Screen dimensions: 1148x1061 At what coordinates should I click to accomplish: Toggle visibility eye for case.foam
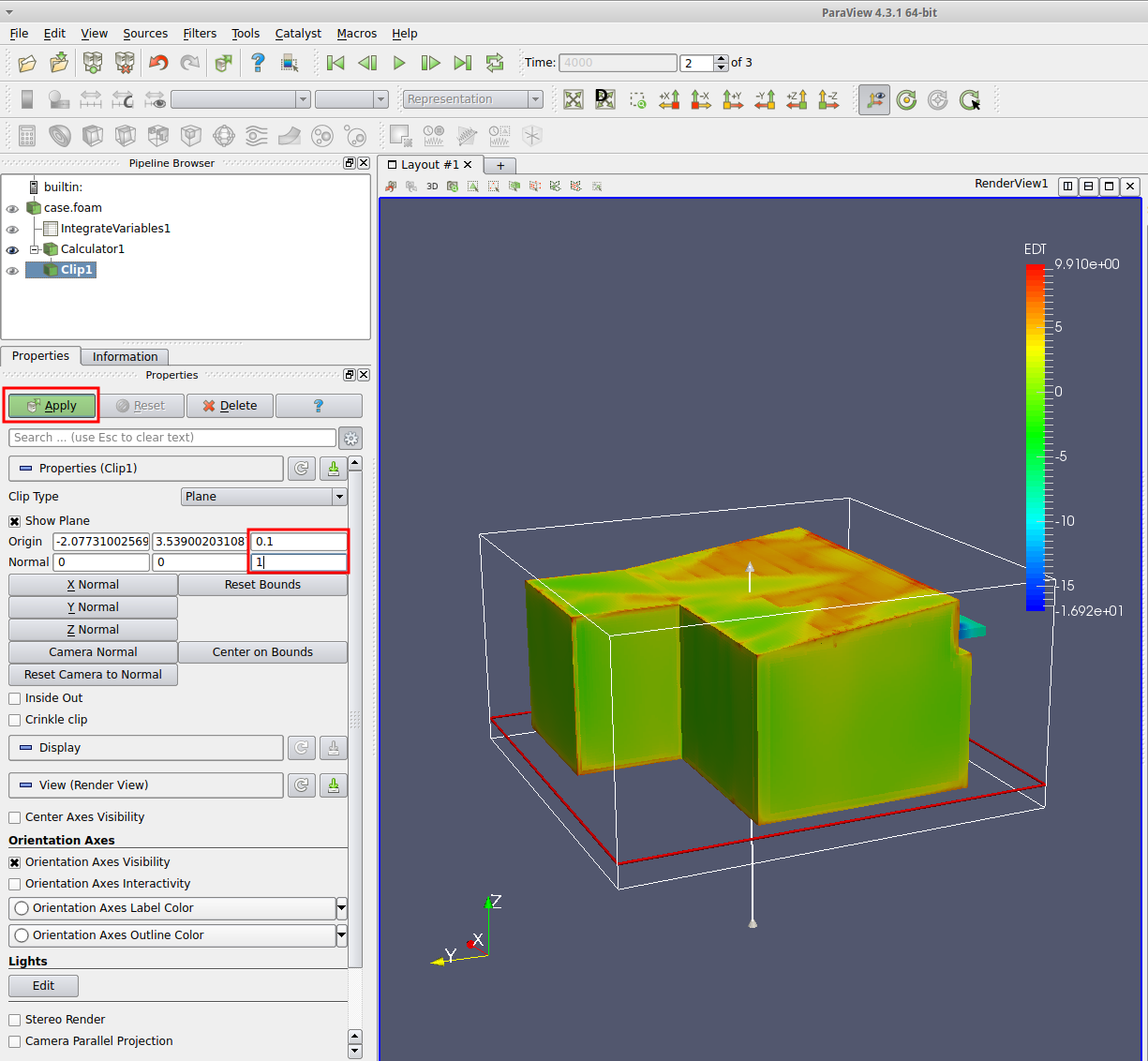(12, 209)
